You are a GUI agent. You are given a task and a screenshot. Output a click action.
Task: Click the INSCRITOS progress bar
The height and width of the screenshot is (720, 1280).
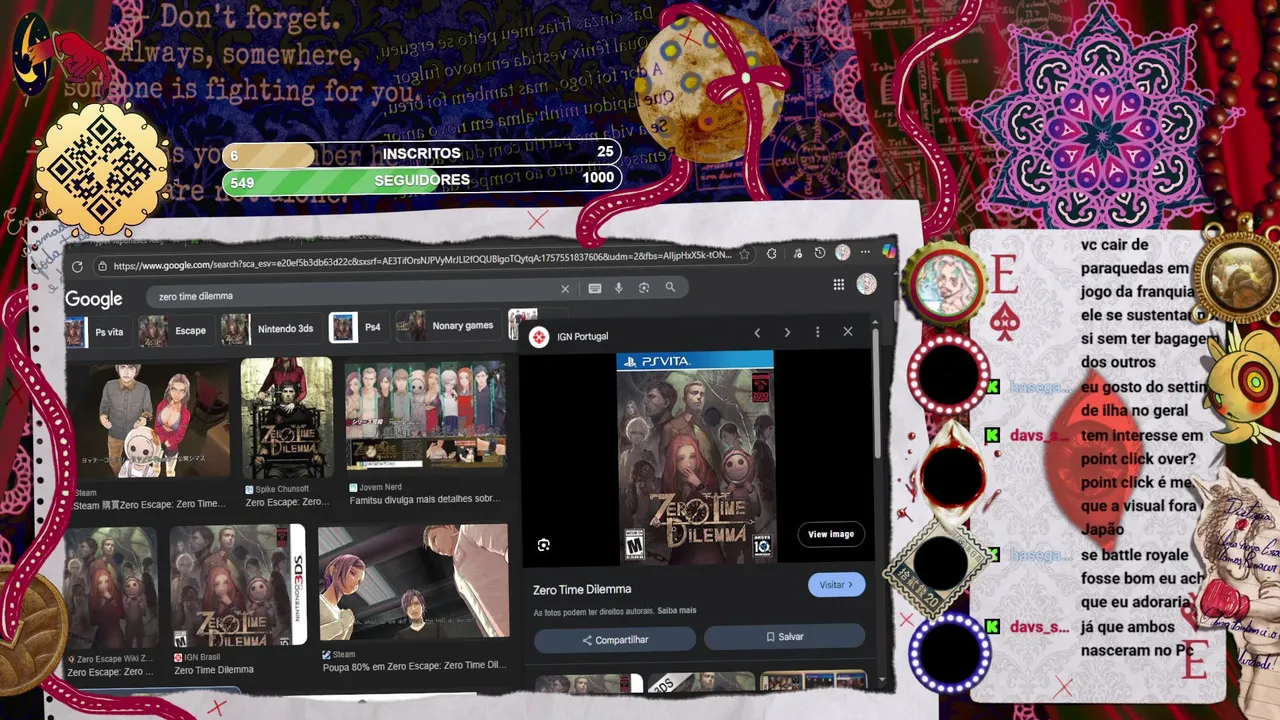point(422,154)
